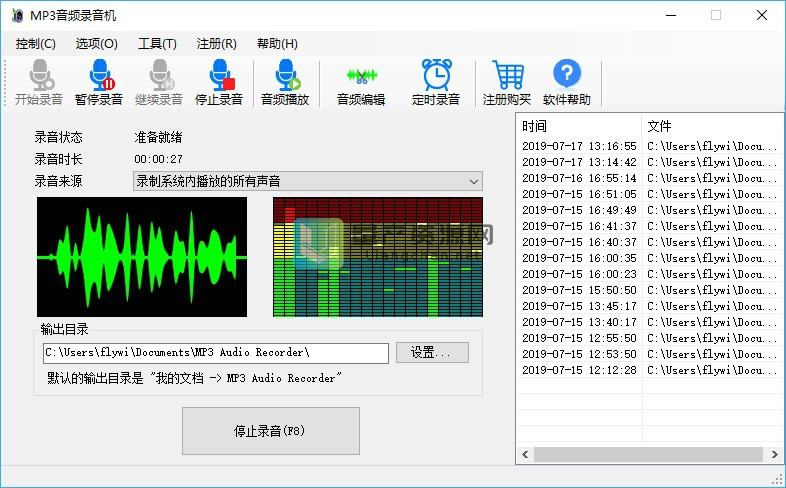Select the recording 2019-07-15 16:00:35
Screen dimensions: 786x488
tap(650, 259)
